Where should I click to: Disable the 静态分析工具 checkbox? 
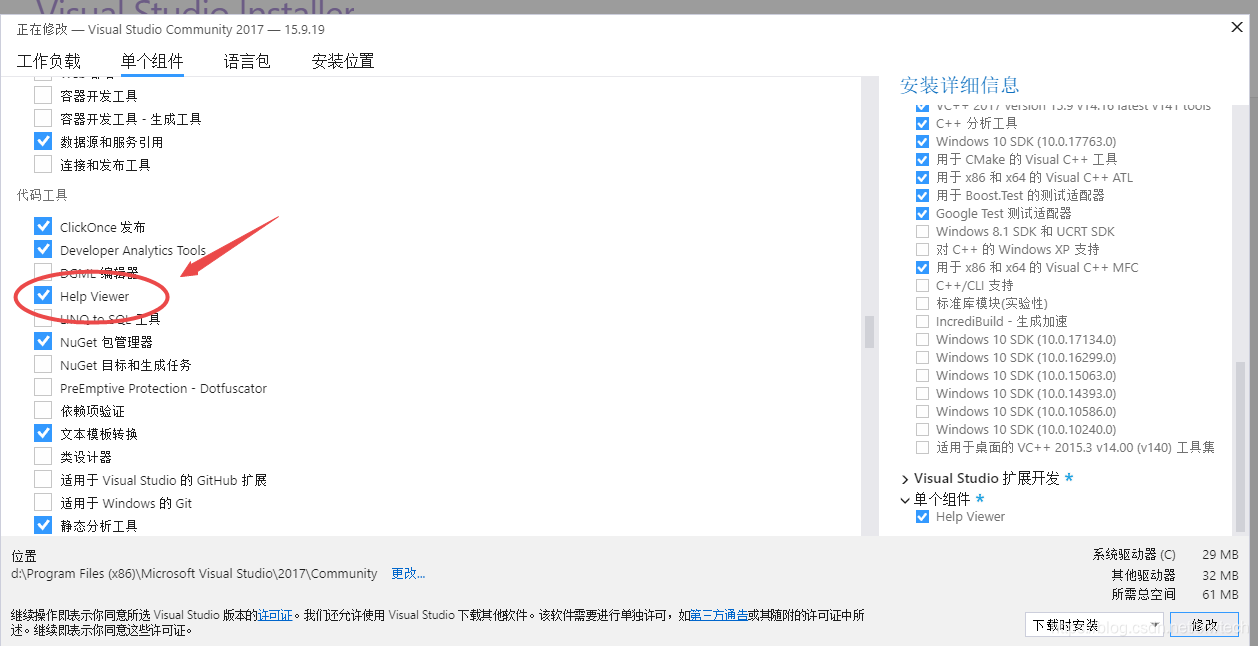tap(43, 525)
